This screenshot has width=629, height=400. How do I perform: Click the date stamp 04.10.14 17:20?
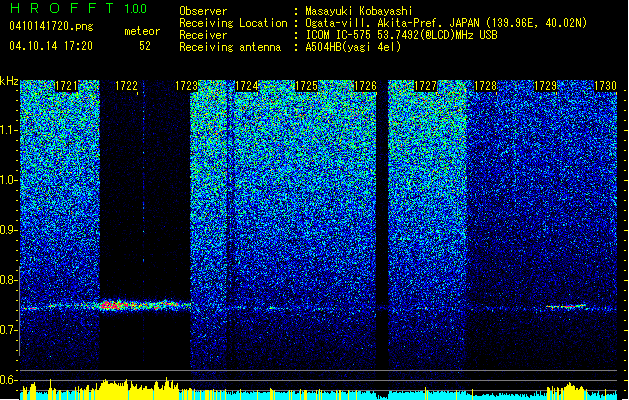(x=51, y=45)
